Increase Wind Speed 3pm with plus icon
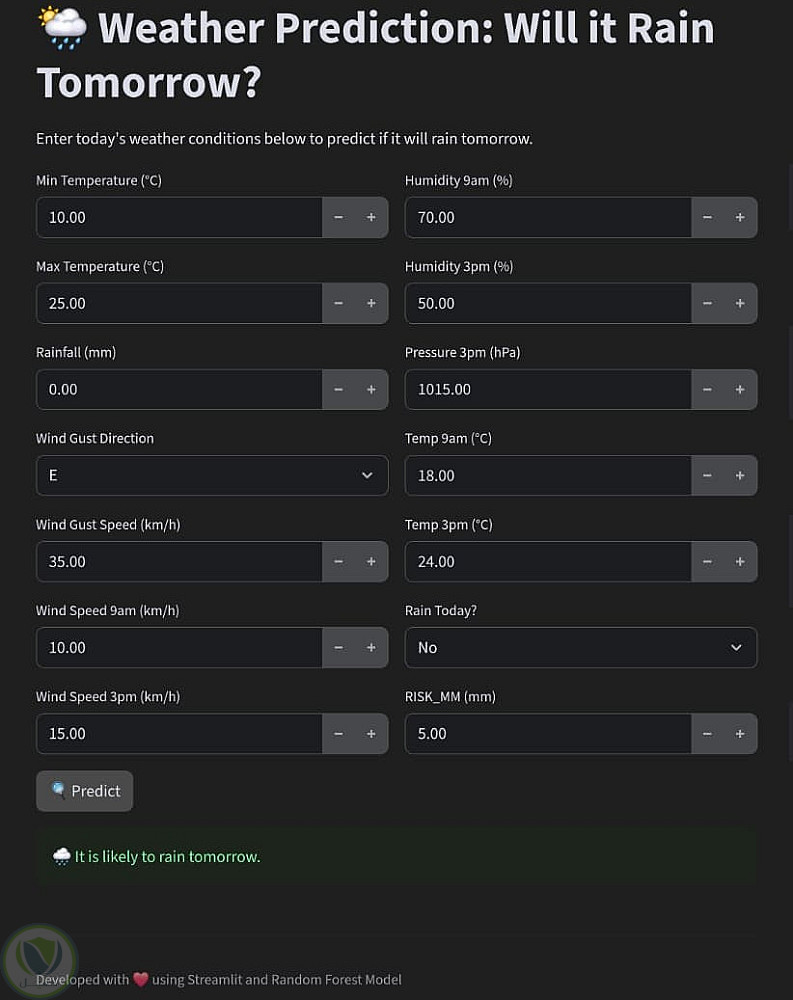 371,733
